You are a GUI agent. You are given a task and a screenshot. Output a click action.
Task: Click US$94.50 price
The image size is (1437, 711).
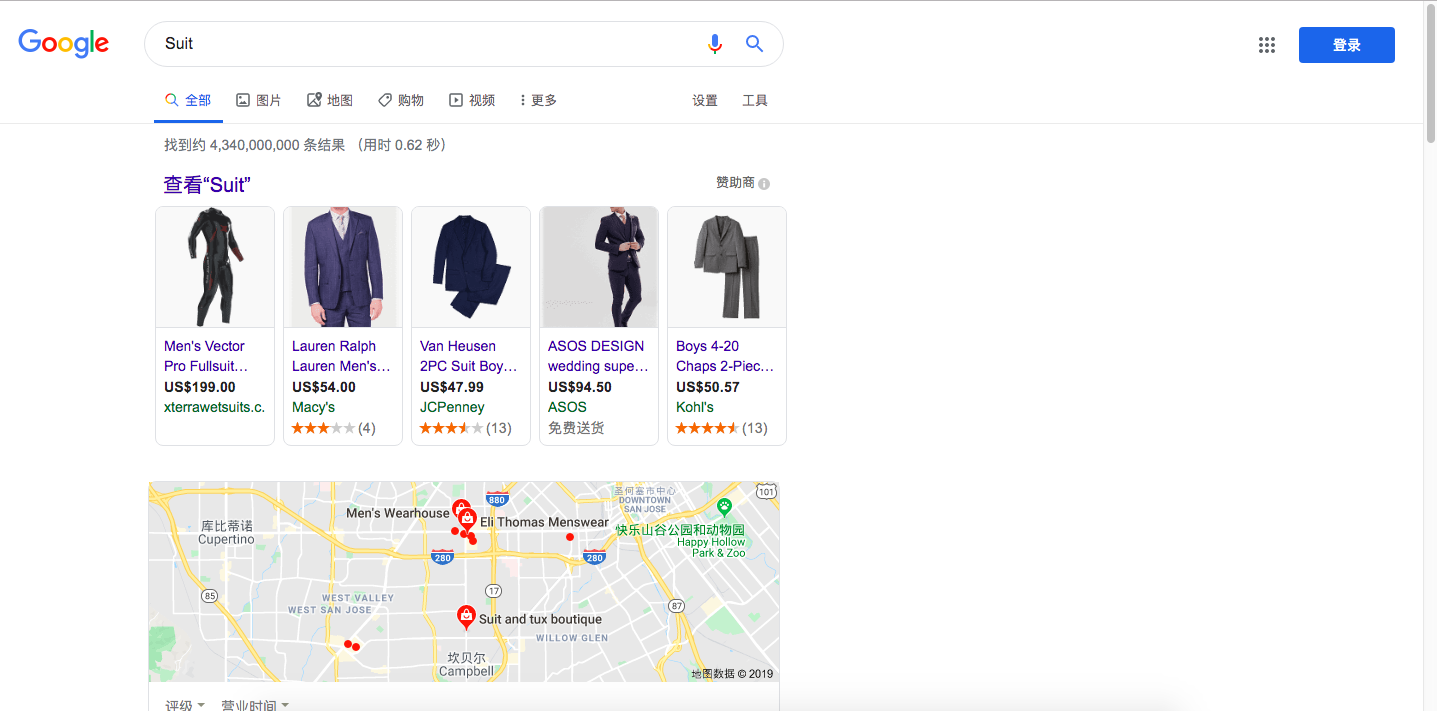point(580,387)
